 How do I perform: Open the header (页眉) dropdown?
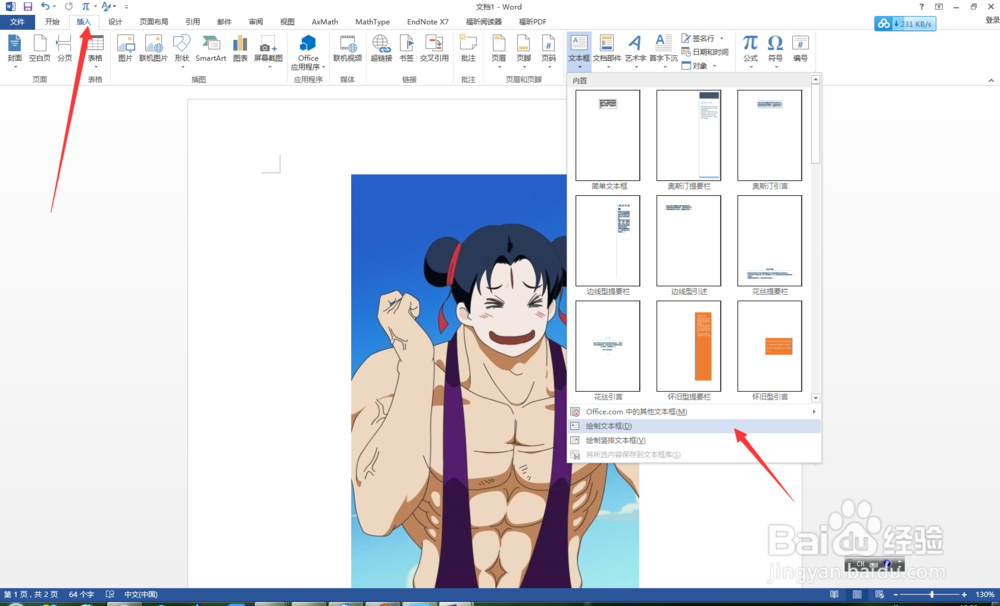pyautogui.click(x=499, y=51)
